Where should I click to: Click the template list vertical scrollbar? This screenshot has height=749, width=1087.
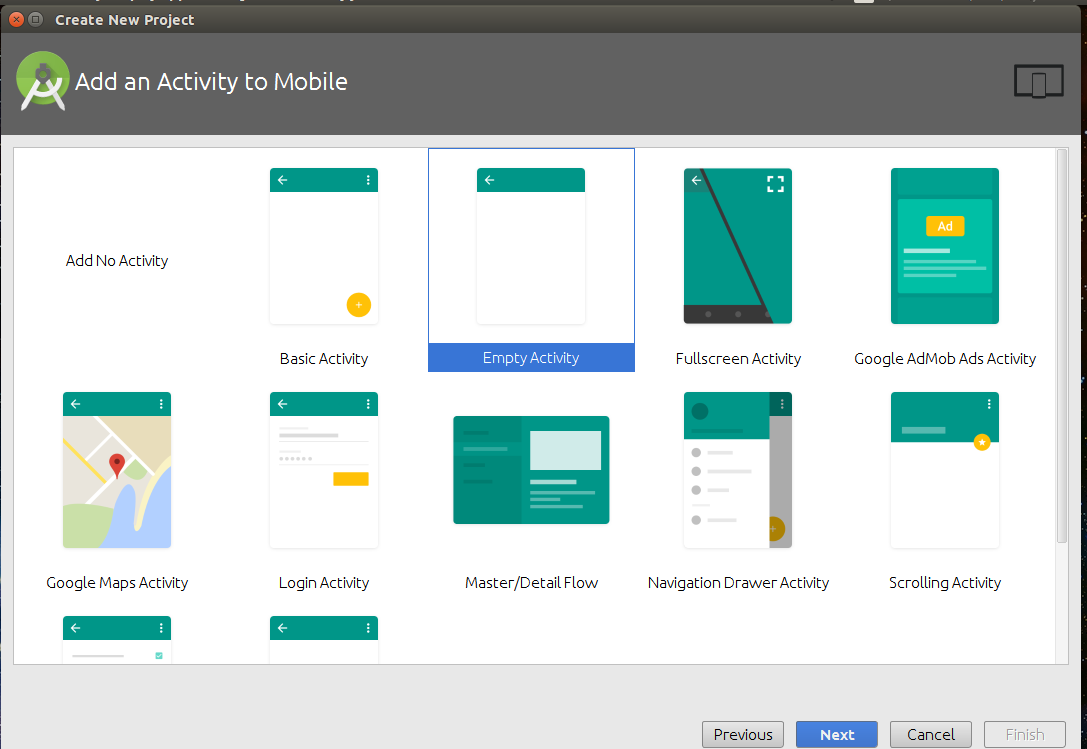click(x=1061, y=346)
